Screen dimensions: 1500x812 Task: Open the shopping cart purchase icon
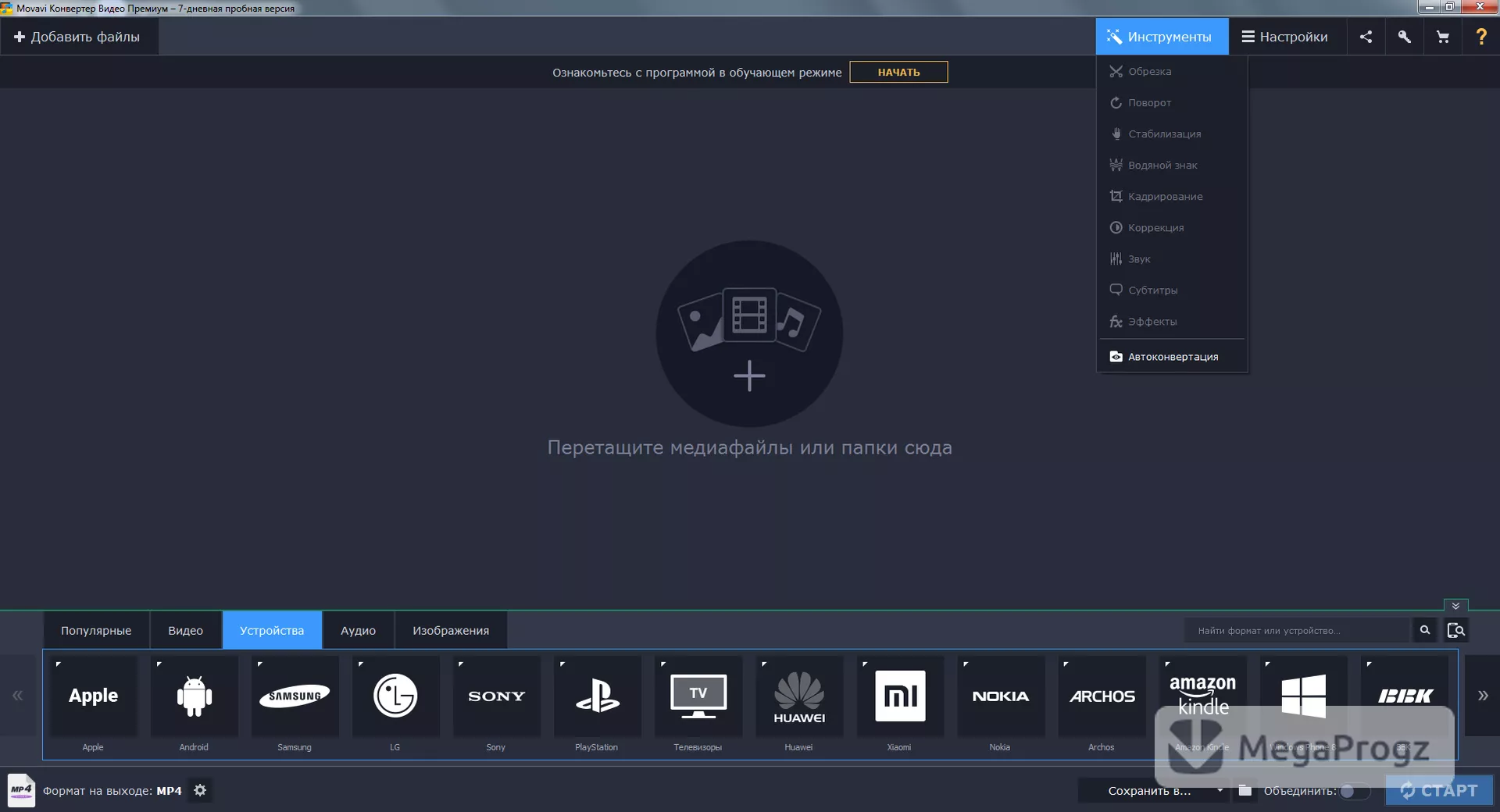pyautogui.click(x=1442, y=37)
